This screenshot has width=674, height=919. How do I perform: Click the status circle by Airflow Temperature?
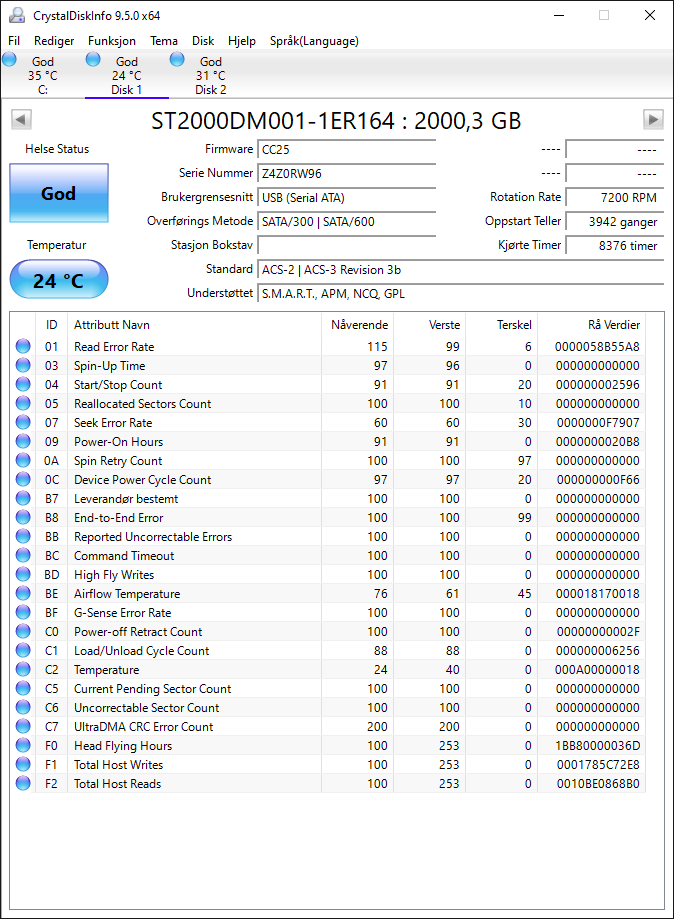coord(23,593)
